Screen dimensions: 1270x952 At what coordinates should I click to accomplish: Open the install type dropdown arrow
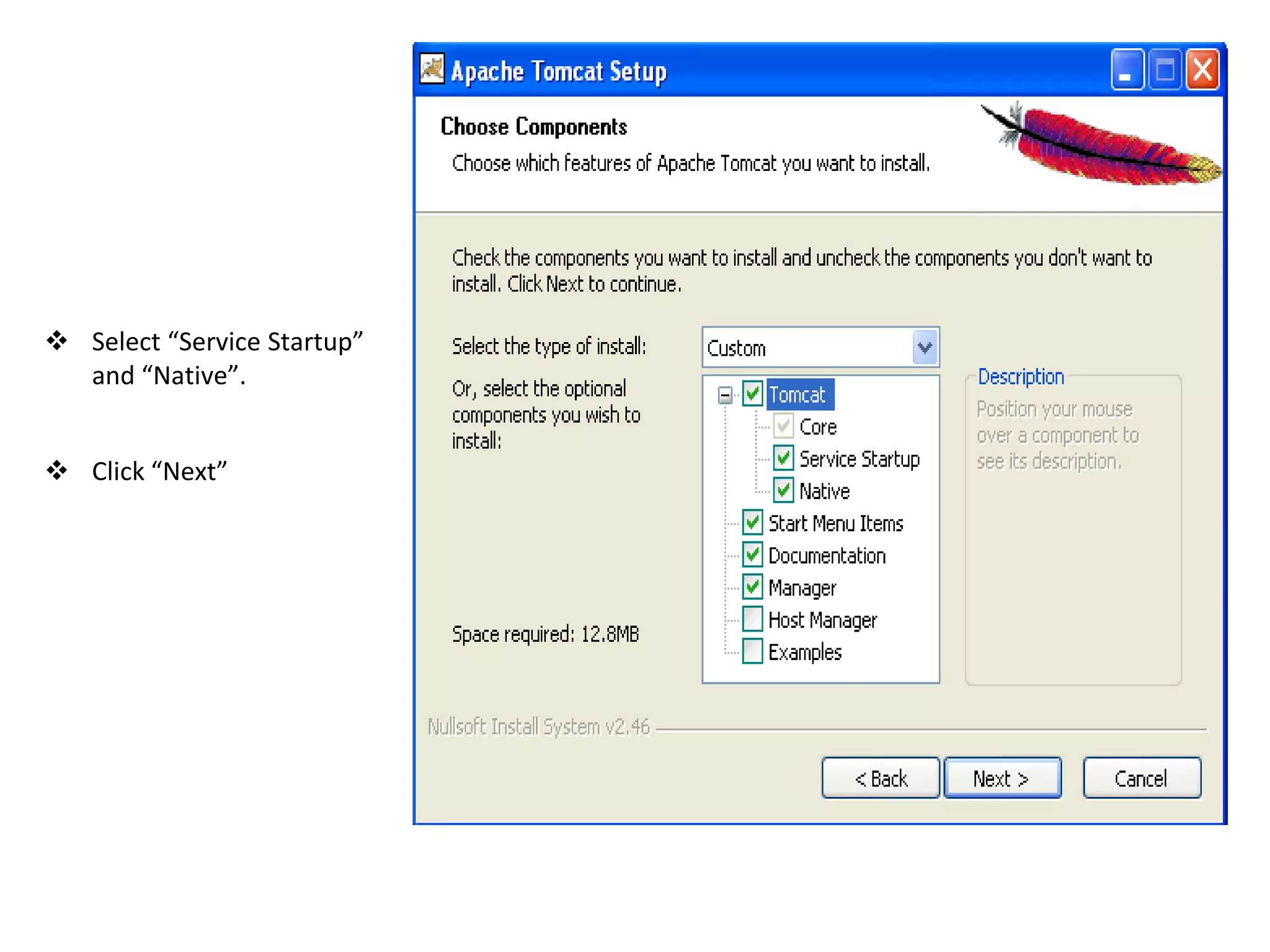coord(925,348)
